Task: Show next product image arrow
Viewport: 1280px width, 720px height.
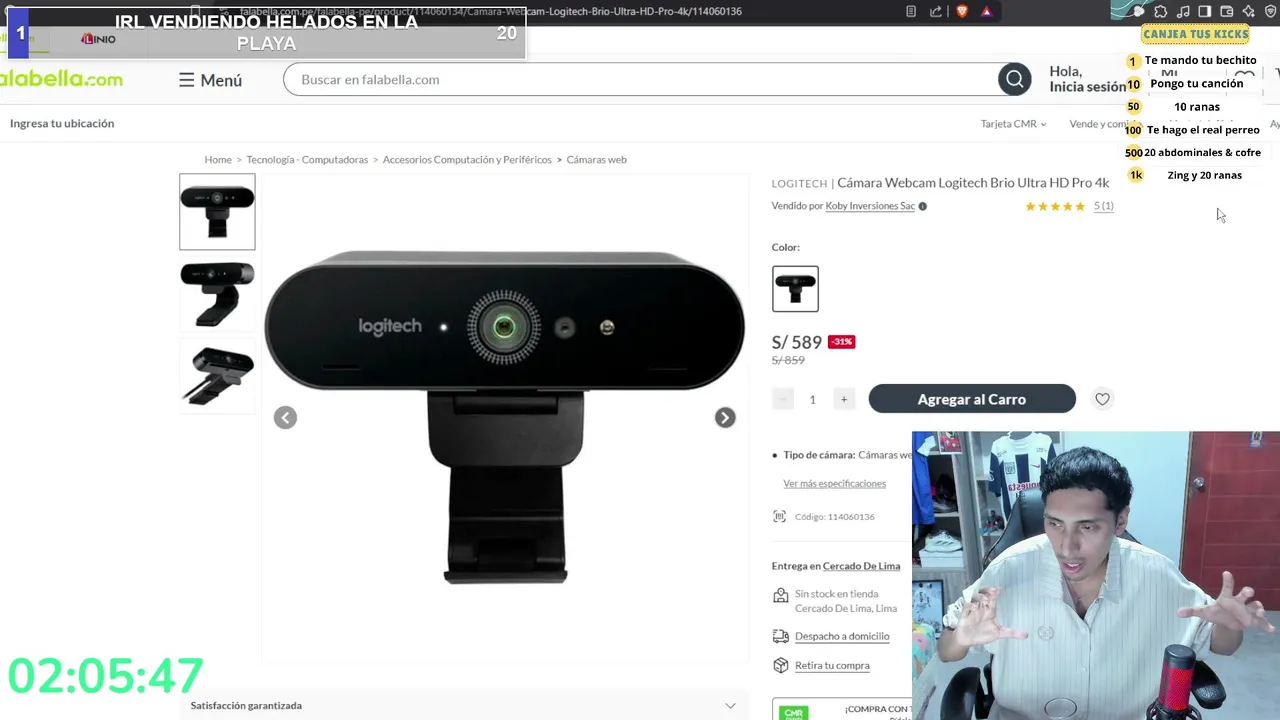Action: point(725,417)
